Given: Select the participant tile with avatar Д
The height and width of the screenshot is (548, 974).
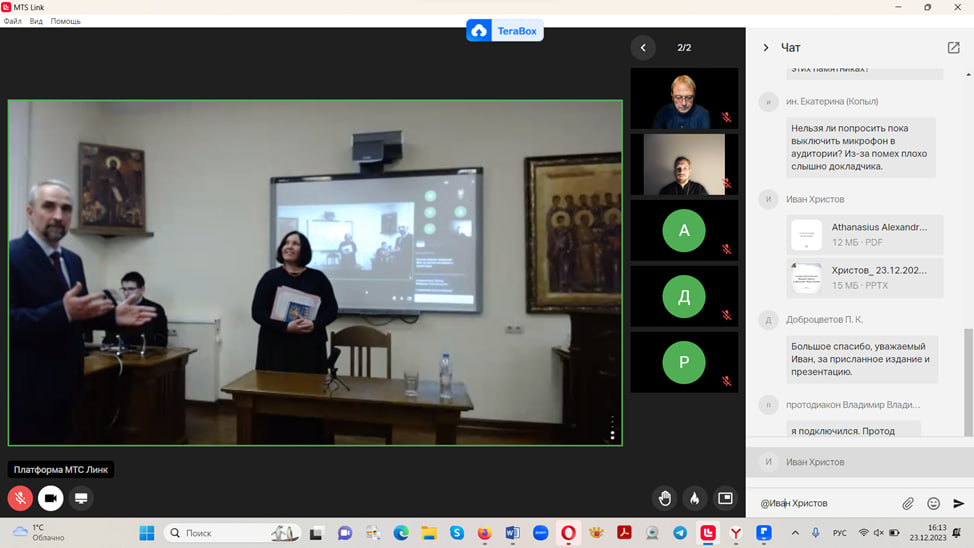Looking at the screenshot, I should (684, 296).
